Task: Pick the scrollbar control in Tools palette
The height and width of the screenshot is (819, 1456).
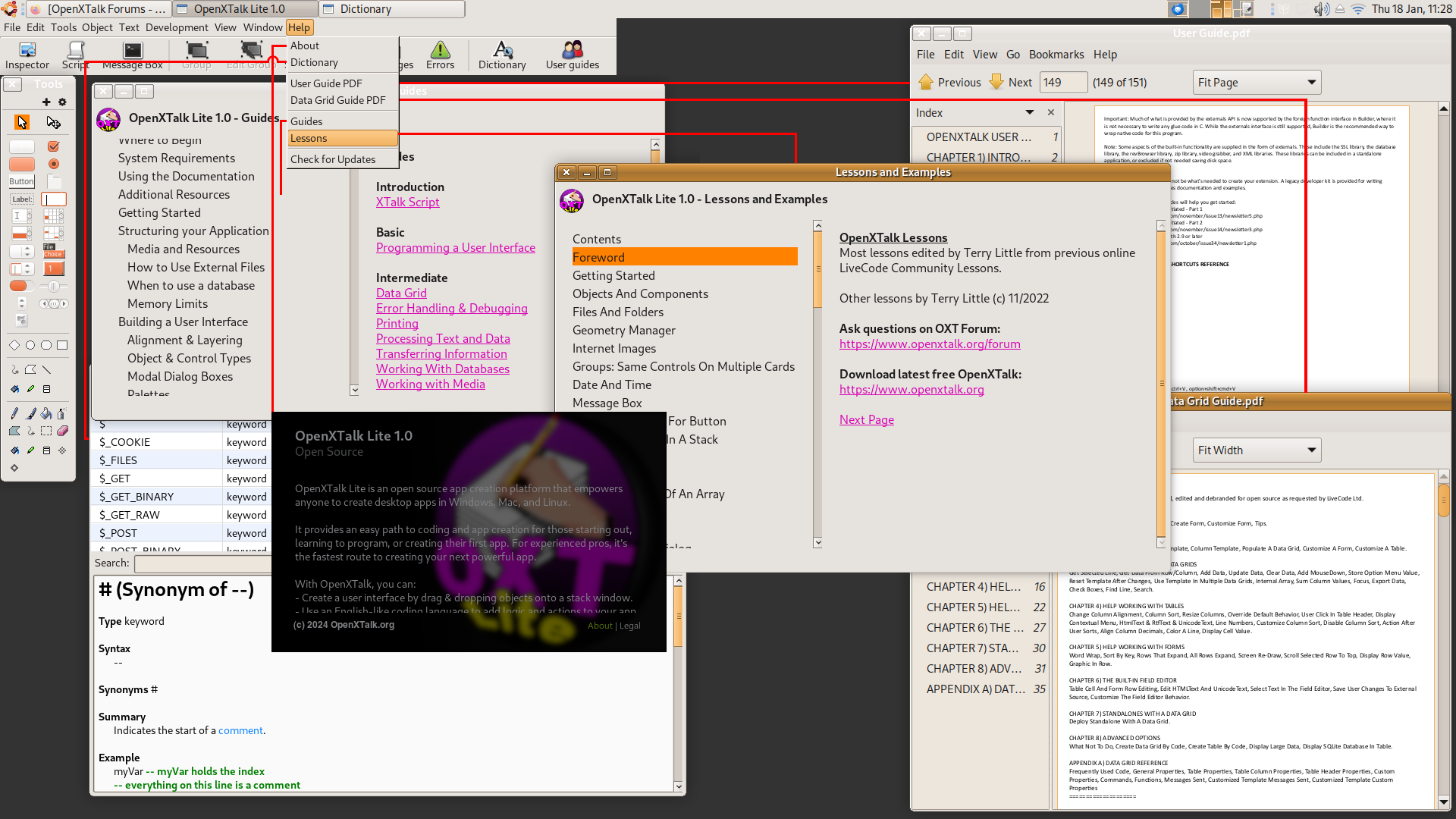Action: [53, 303]
